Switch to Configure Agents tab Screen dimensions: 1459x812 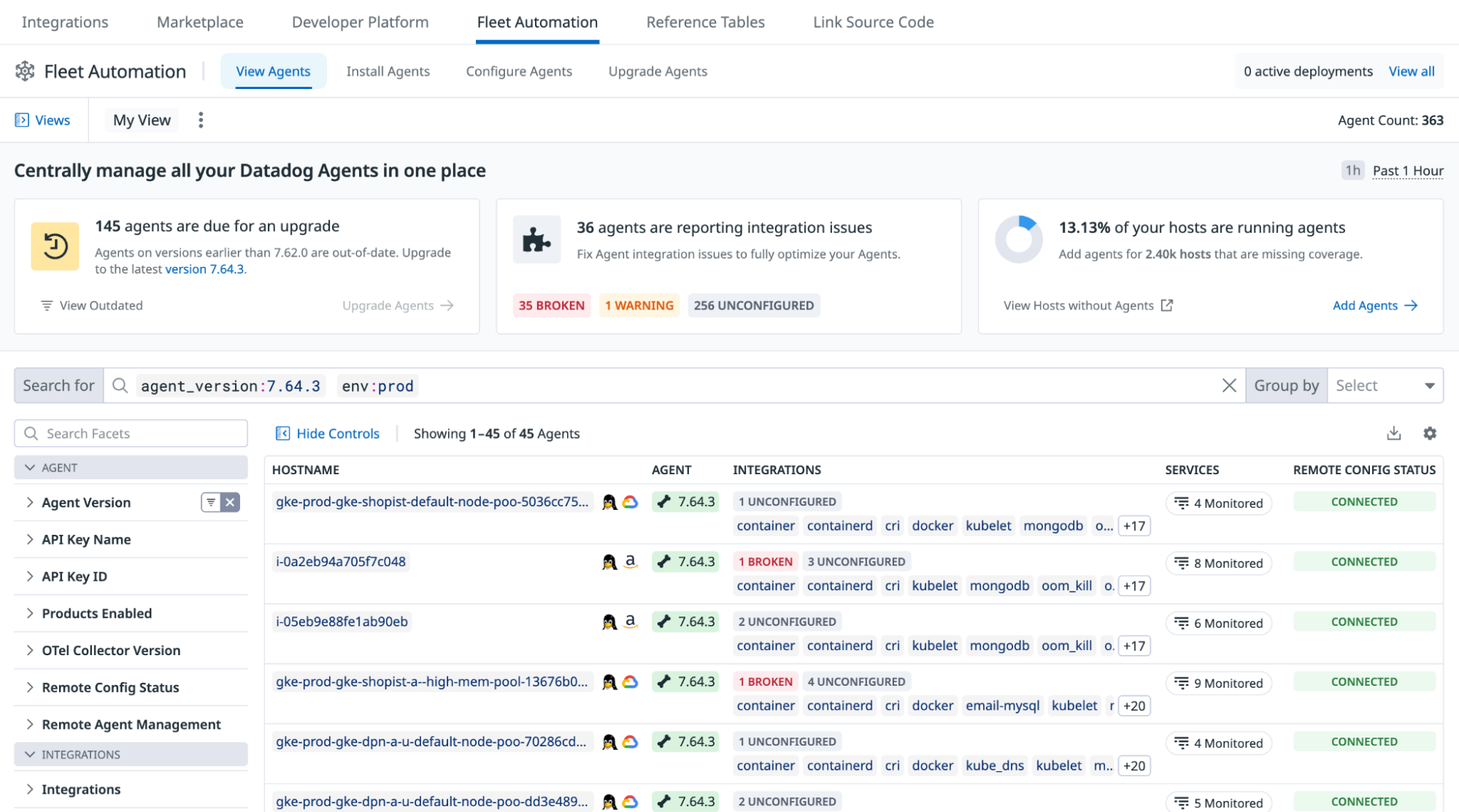(x=519, y=71)
